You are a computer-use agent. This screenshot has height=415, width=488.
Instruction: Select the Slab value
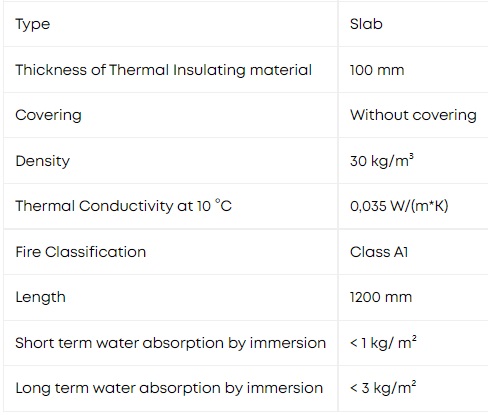tap(366, 24)
